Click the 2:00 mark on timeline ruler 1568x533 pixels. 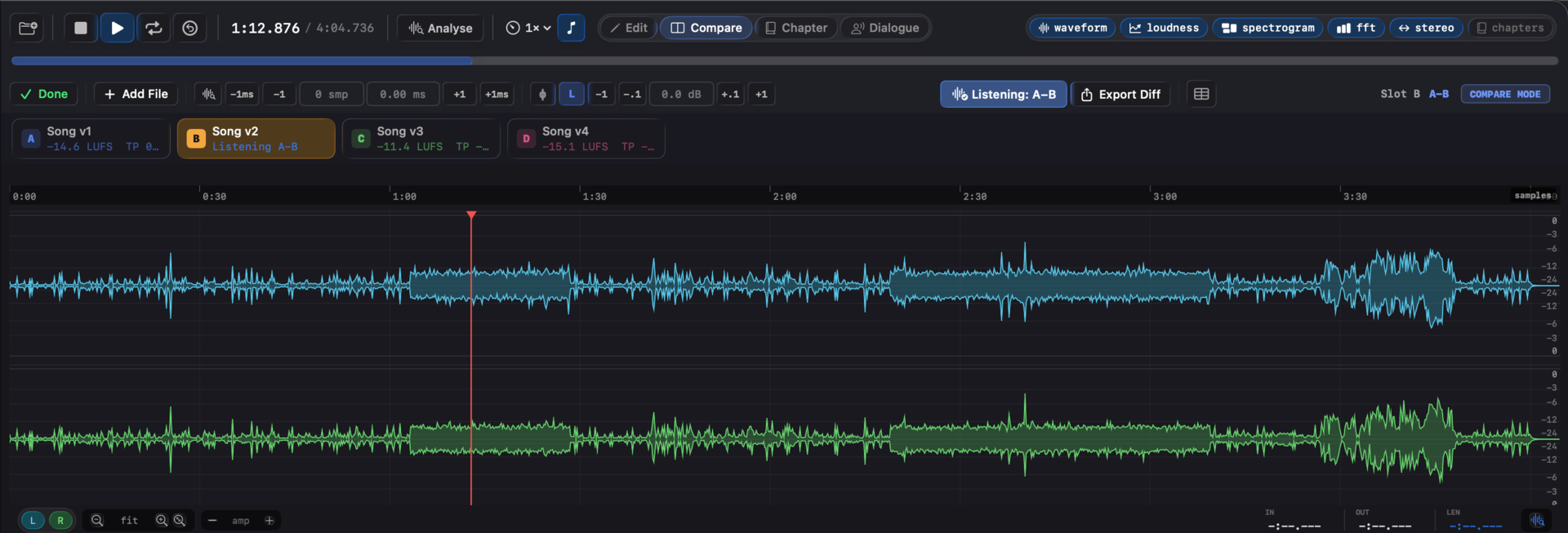click(785, 197)
